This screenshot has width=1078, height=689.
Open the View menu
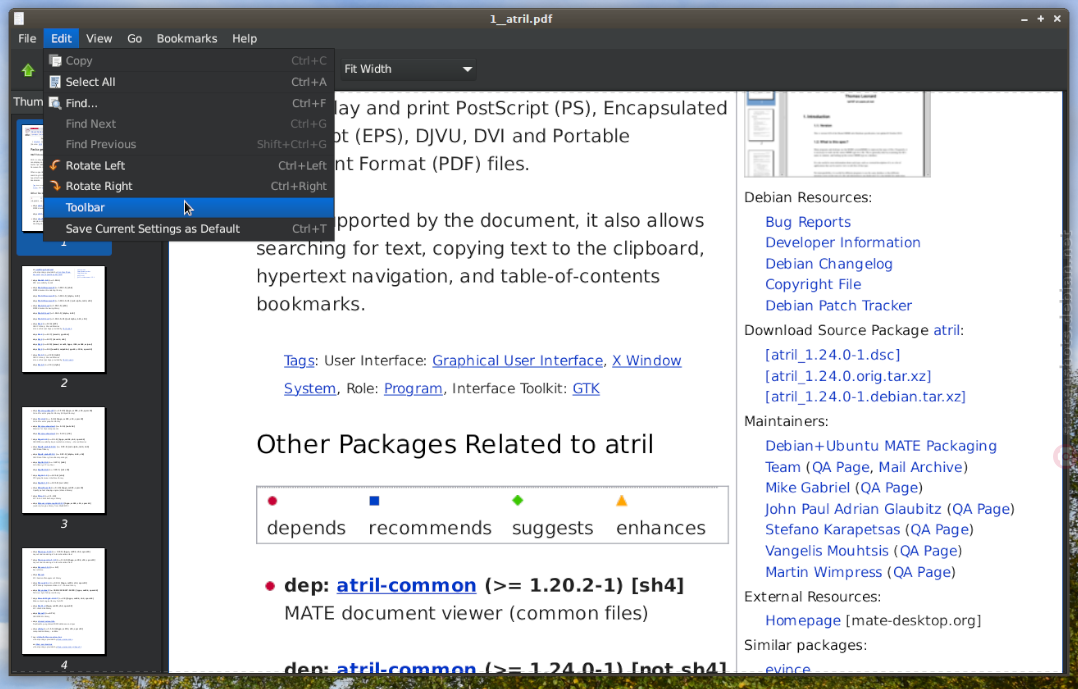[99, 39]
